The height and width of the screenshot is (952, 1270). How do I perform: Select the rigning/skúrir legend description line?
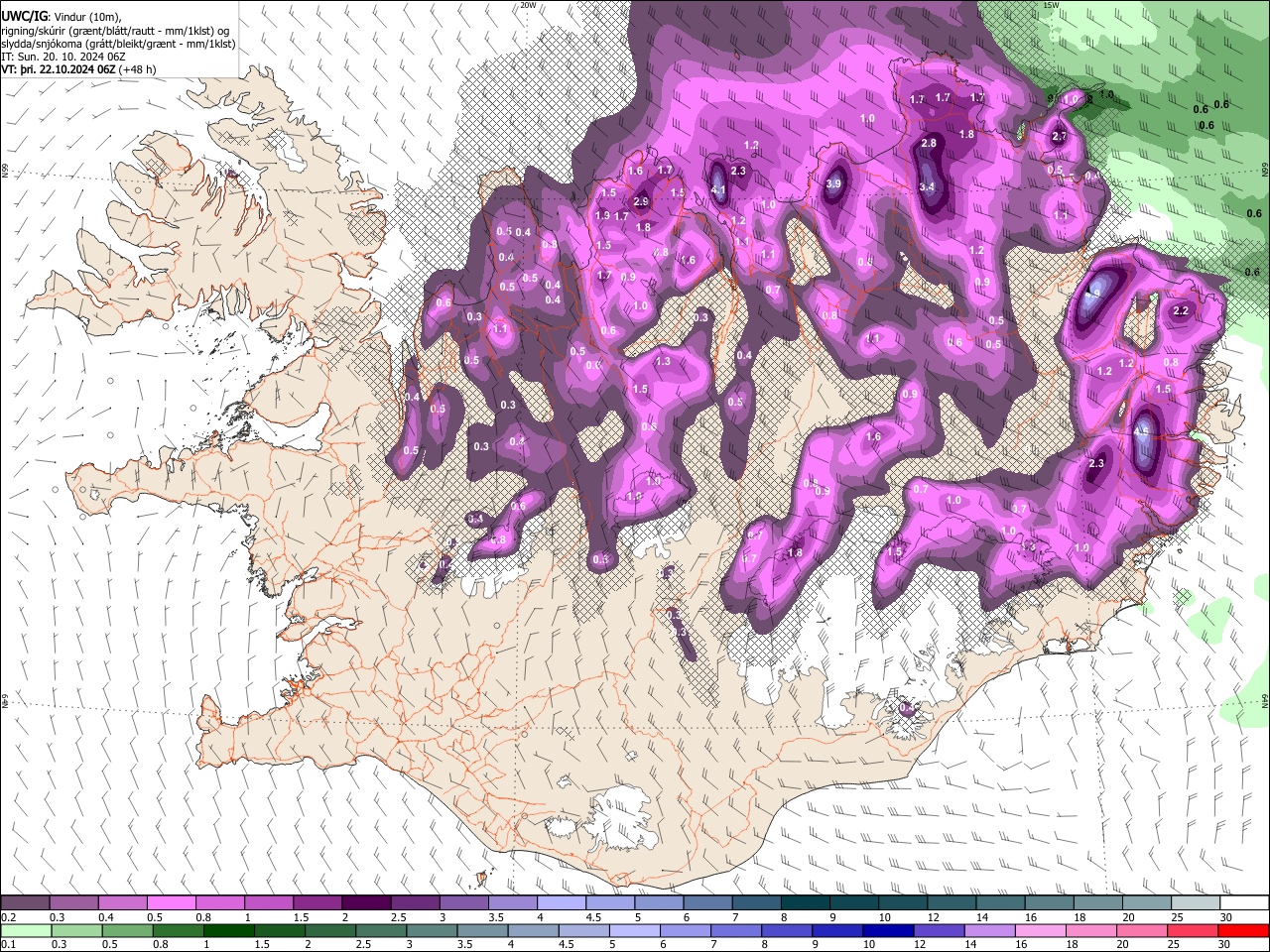pos(115,31)
